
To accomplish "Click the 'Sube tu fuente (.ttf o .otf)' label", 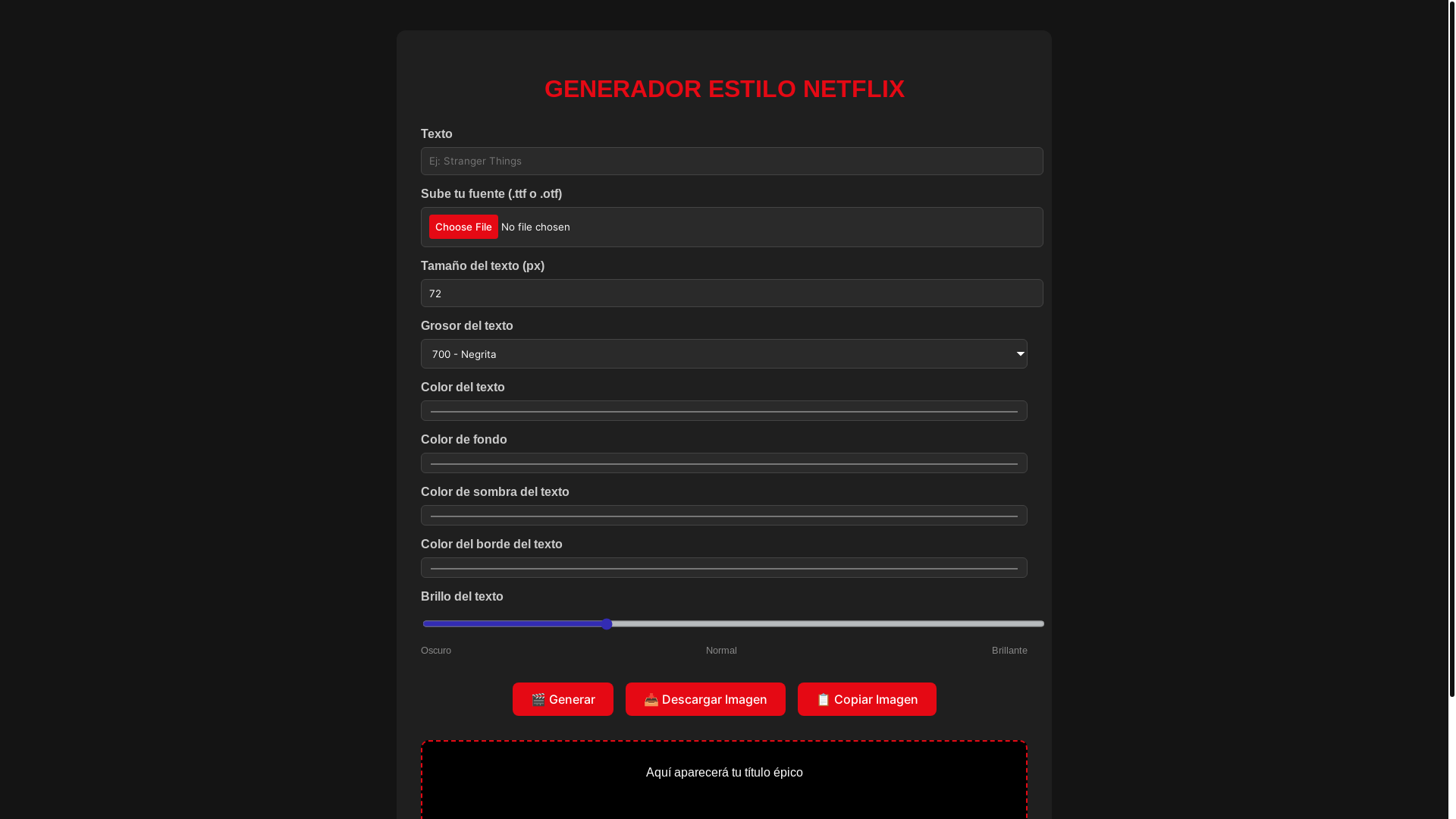I will pos(491,194).
